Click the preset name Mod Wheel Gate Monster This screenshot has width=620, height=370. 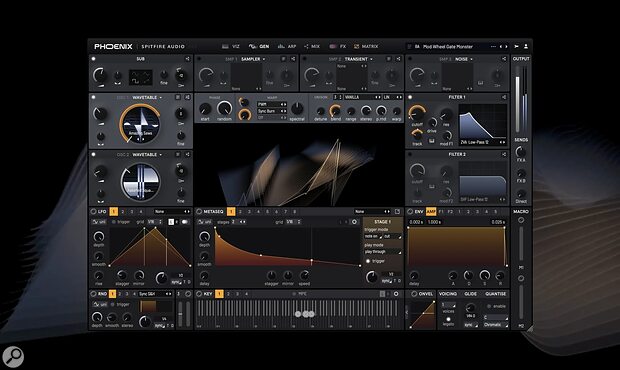point(448,46)
